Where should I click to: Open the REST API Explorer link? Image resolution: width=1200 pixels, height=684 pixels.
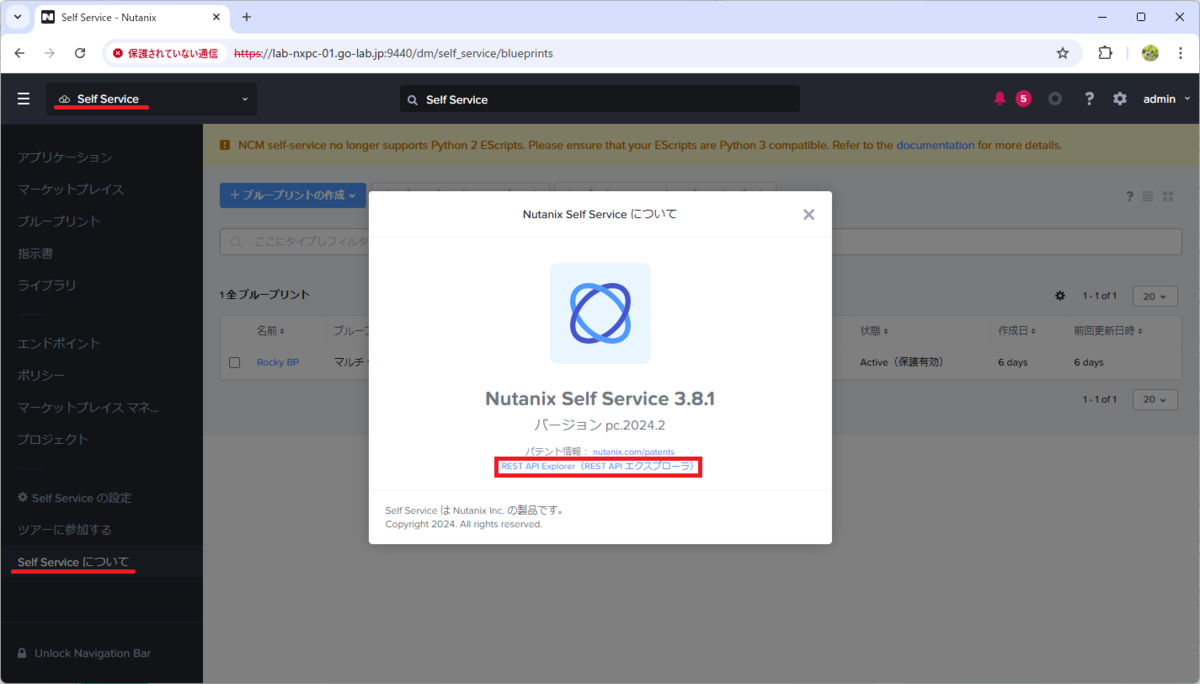click(598, 466)
